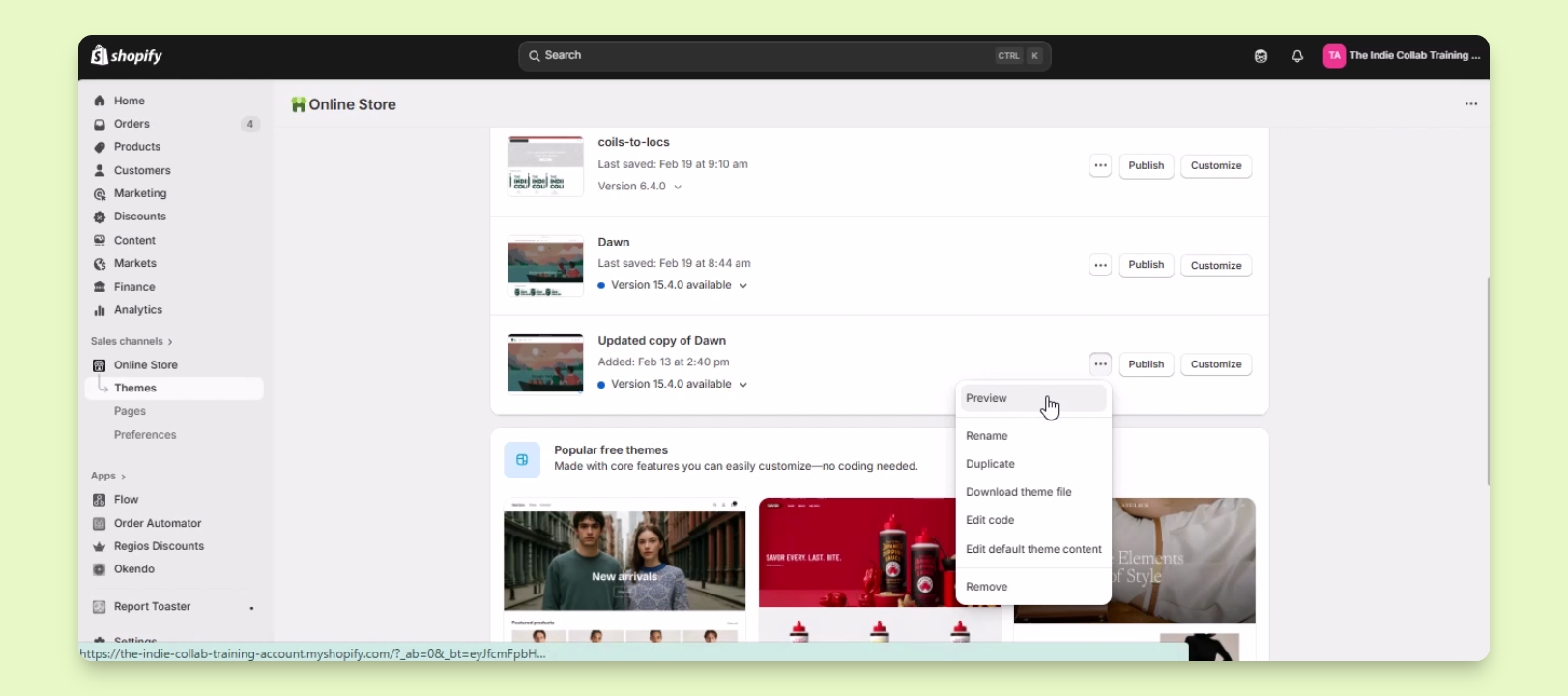Click the Online Store storefront icon
This screenshot has height=696, width=1568.
point(100,365)
